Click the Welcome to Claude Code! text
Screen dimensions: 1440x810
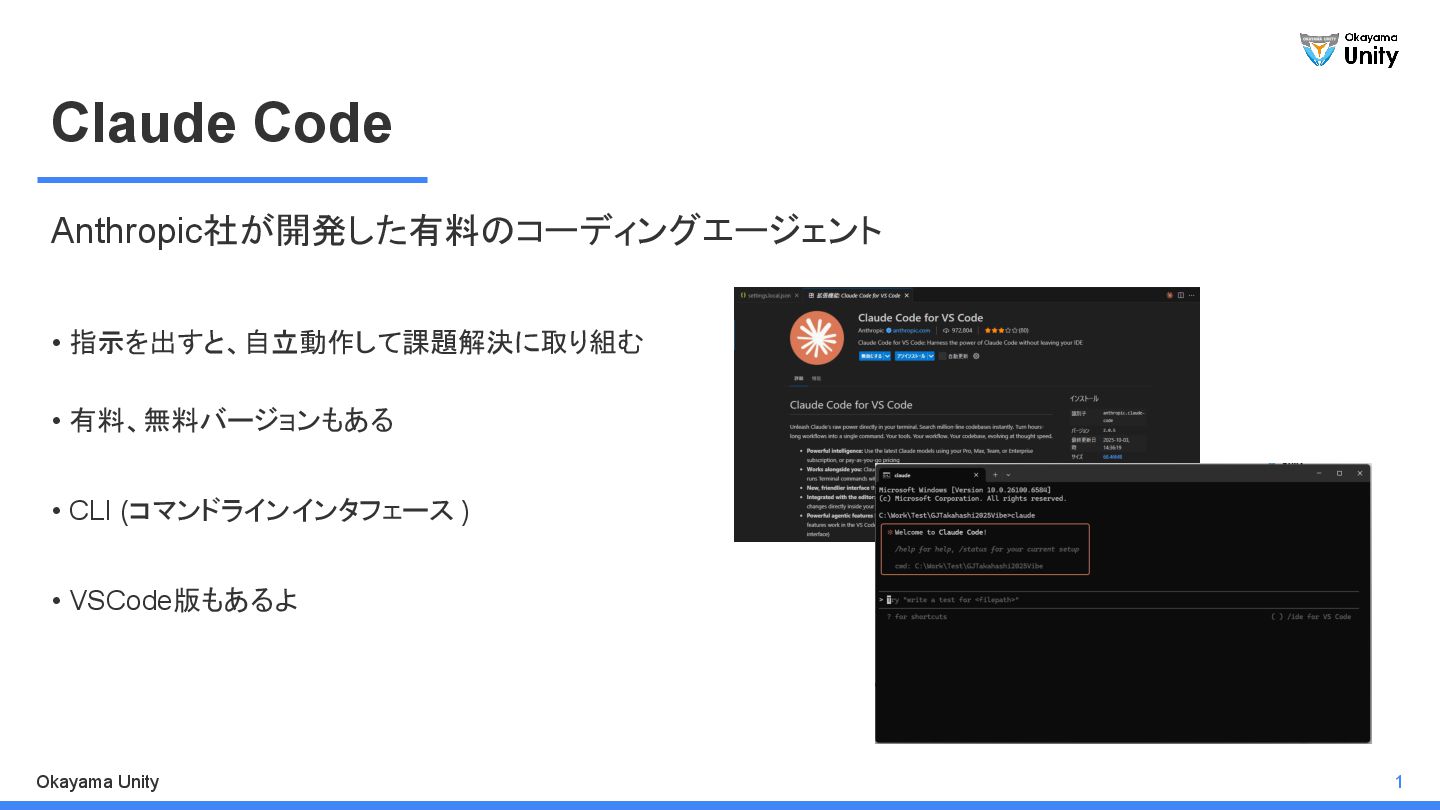[940, 532]
